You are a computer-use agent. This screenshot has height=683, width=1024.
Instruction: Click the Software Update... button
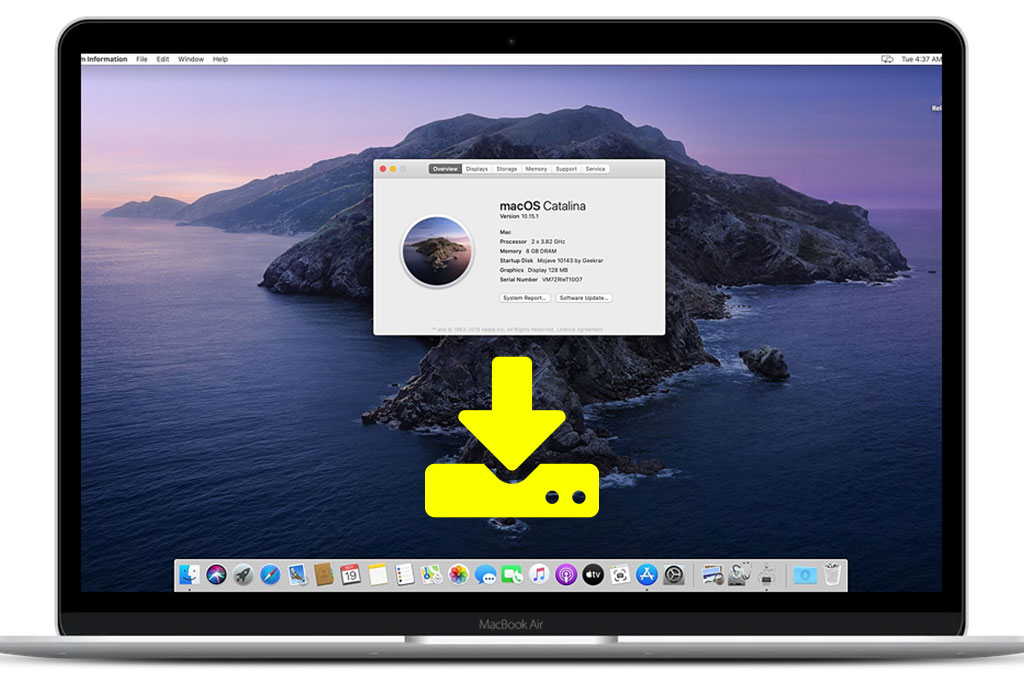pyautogui.click(x=584, y=298)
